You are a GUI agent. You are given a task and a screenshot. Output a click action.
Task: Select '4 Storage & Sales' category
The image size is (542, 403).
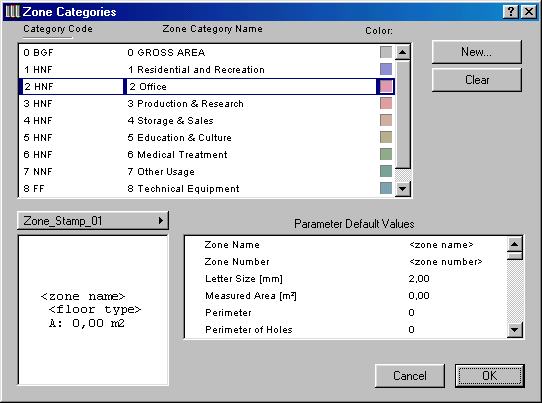click(x=206, y=120)
